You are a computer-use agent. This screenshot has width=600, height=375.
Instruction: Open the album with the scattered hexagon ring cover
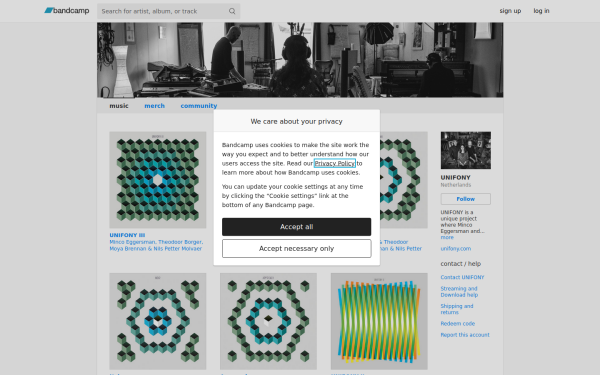click(158, 321)
